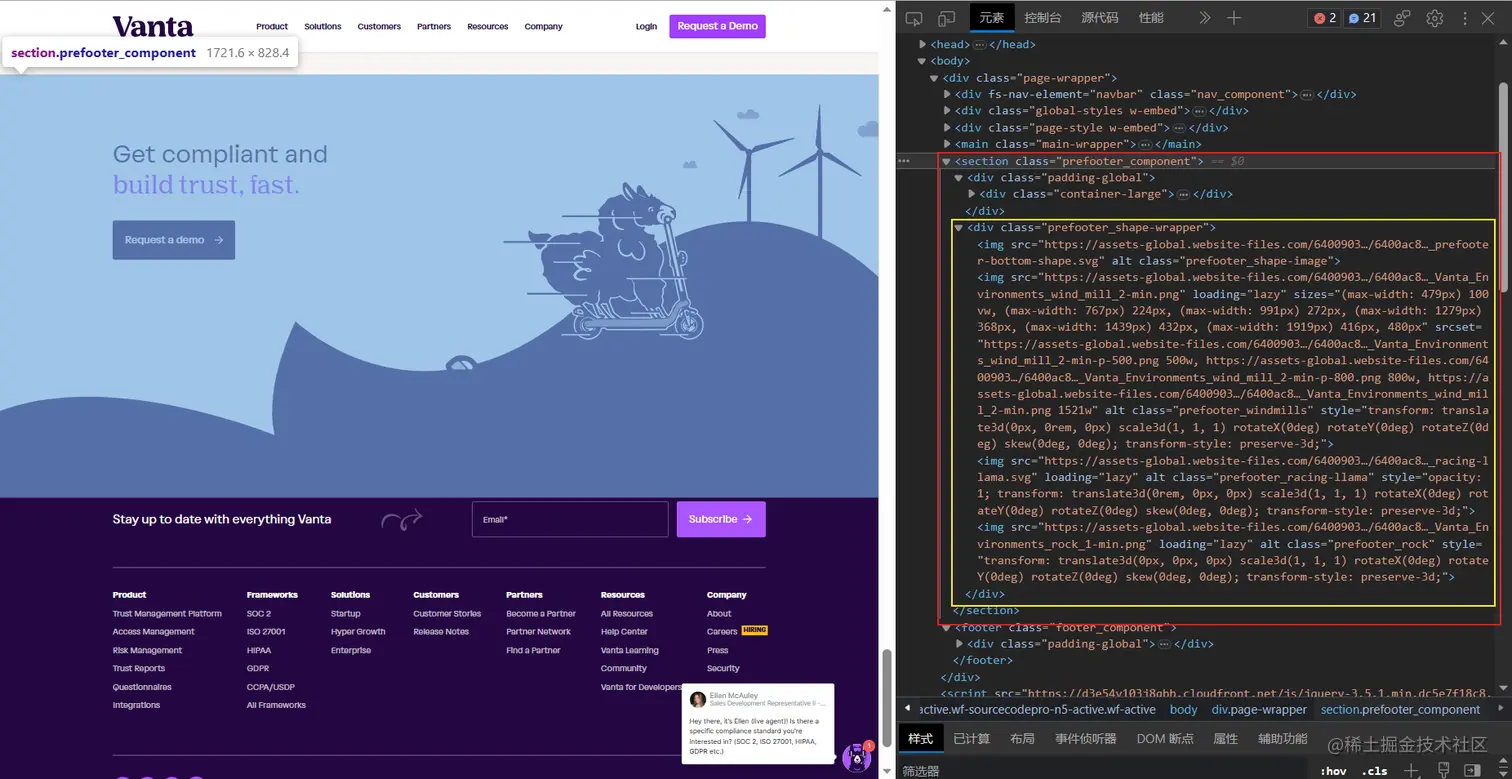Click the ellipsis beside section.prefooter_component row
Screen dimensions: 1512x779
click(904, 161)
